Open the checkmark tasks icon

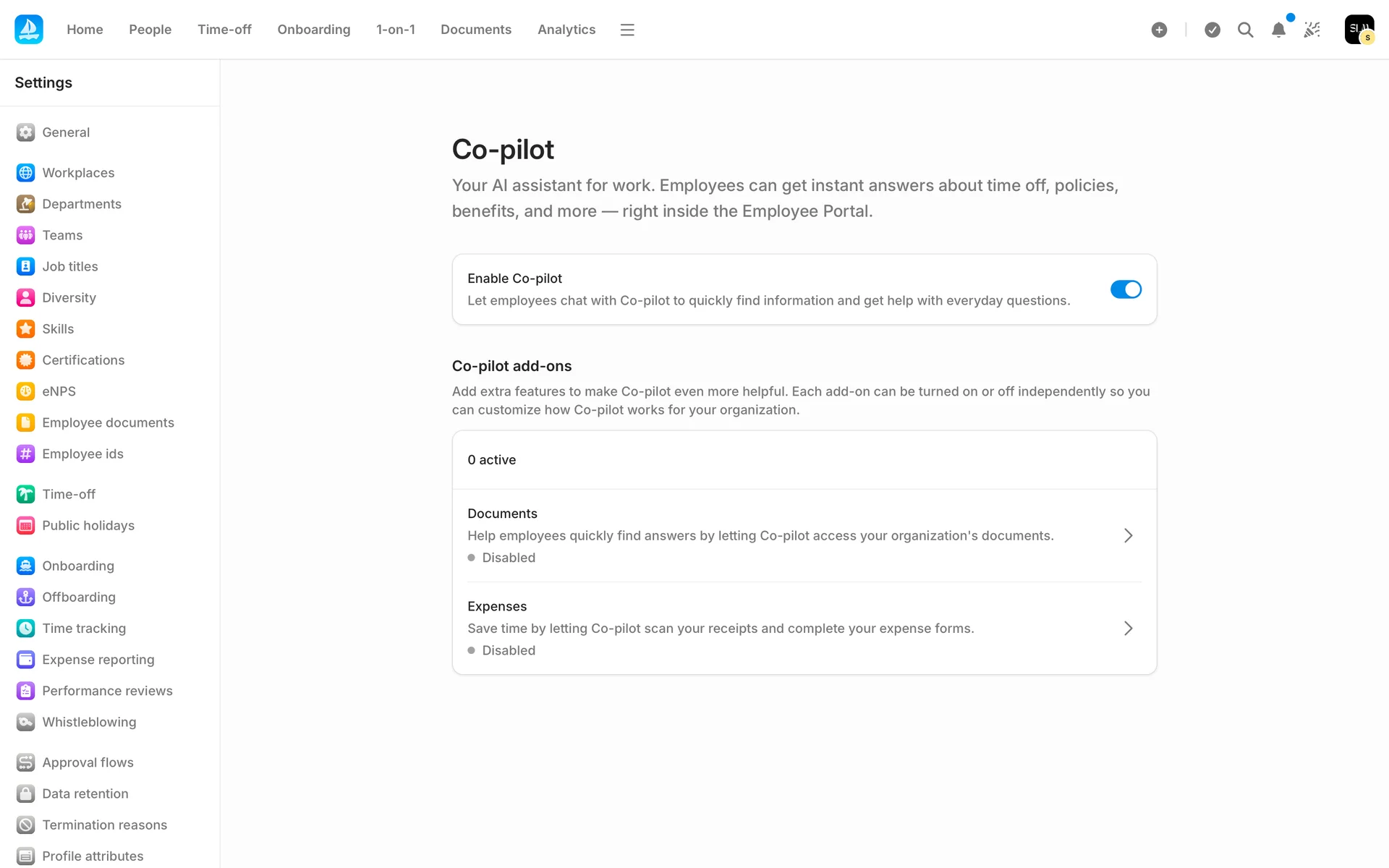(1212, 30)
